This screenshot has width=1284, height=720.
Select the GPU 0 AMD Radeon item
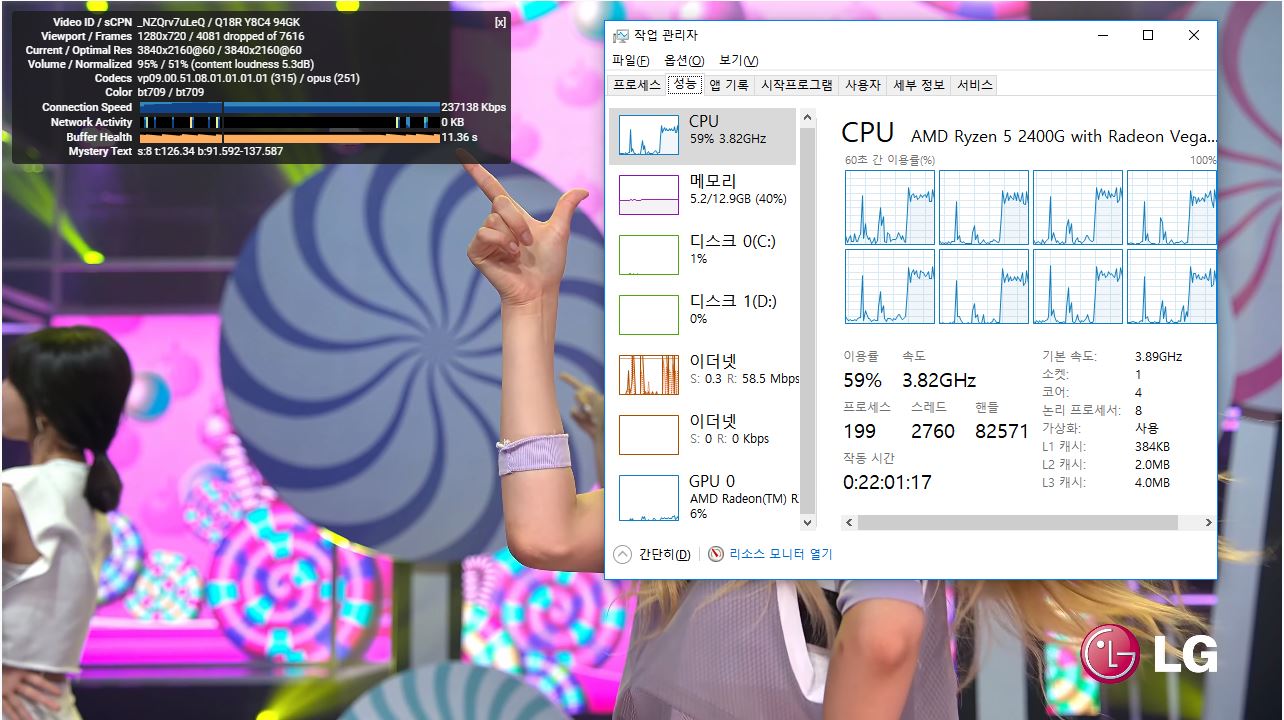click(x=702, y=497)
